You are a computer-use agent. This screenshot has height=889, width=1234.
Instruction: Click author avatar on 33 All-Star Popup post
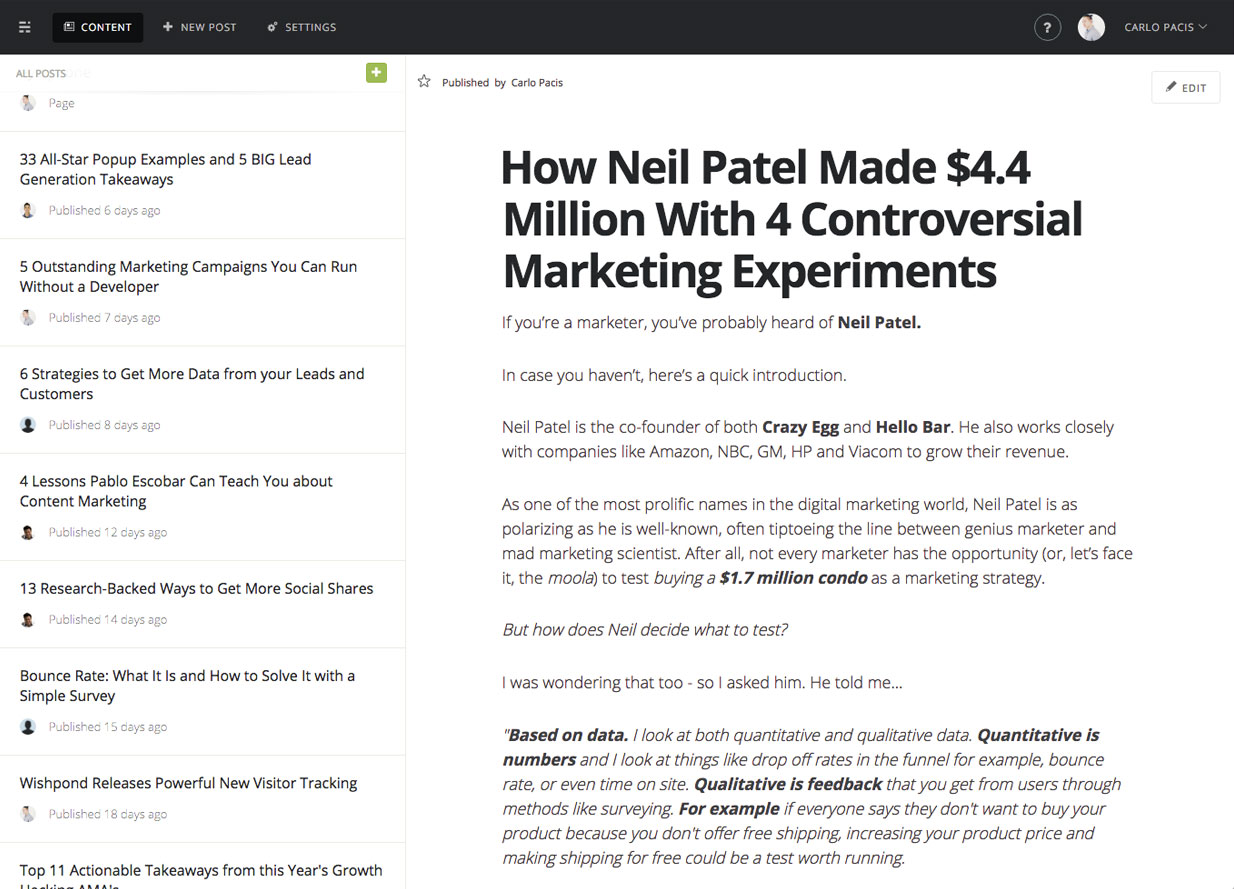[28, 210]
